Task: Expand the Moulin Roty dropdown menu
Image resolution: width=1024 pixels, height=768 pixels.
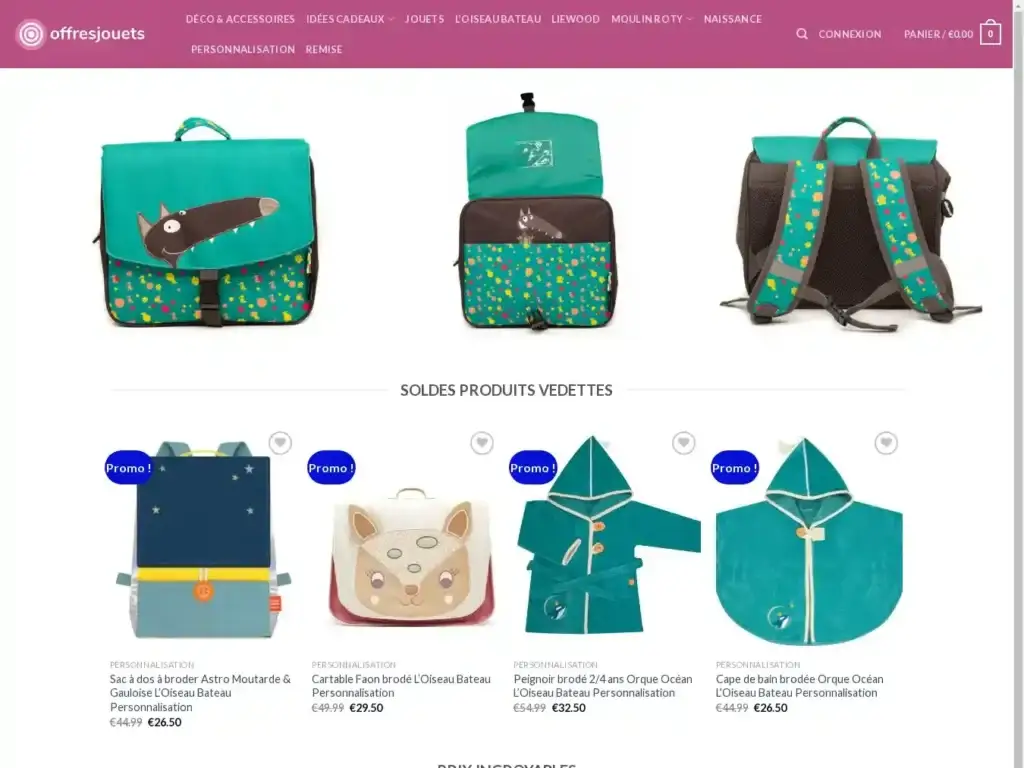Action: coord(651,19)
